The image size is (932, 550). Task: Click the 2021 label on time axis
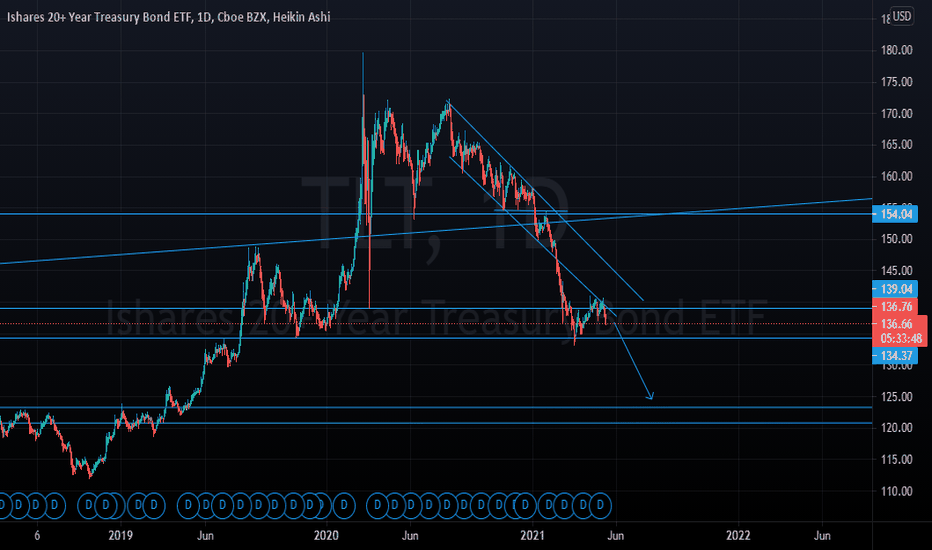pyautogui.click(x=532, y=536)
